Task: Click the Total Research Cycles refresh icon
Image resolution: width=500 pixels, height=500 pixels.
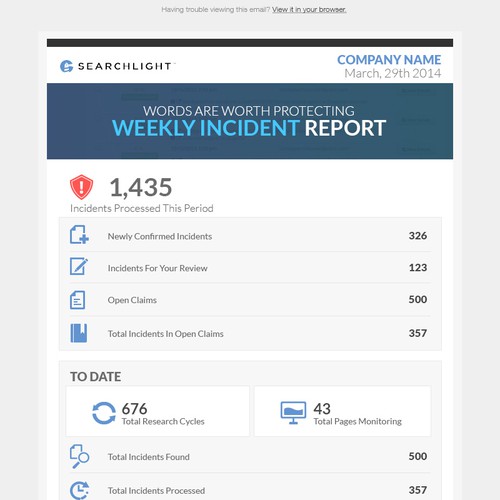Action: pos(104,413)
